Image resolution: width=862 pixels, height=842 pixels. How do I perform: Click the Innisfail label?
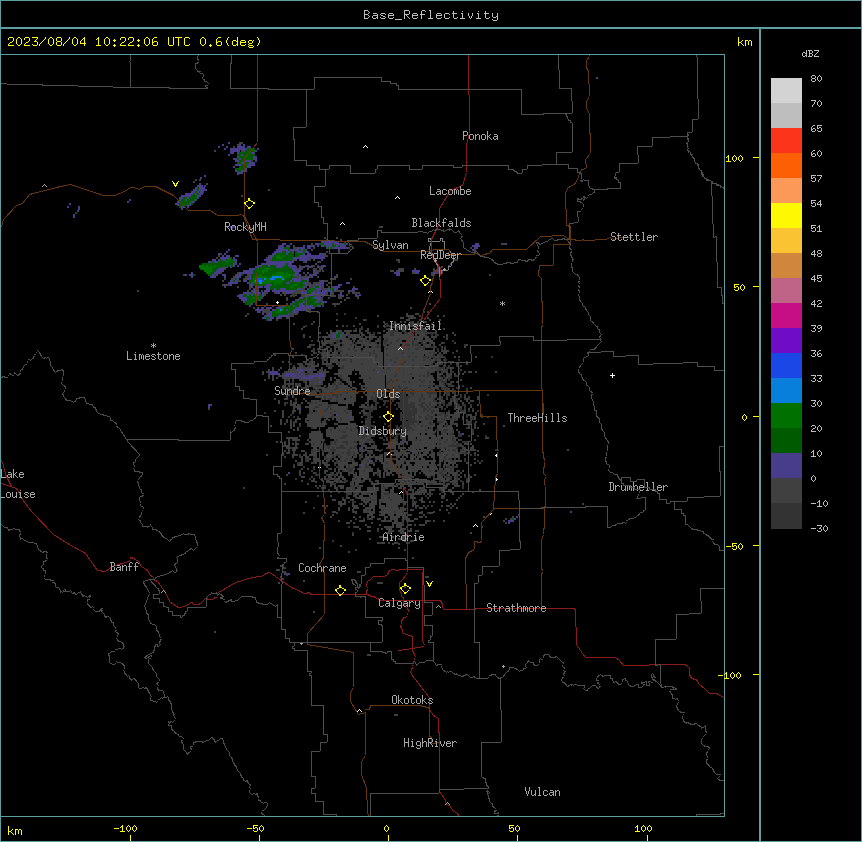415,326
